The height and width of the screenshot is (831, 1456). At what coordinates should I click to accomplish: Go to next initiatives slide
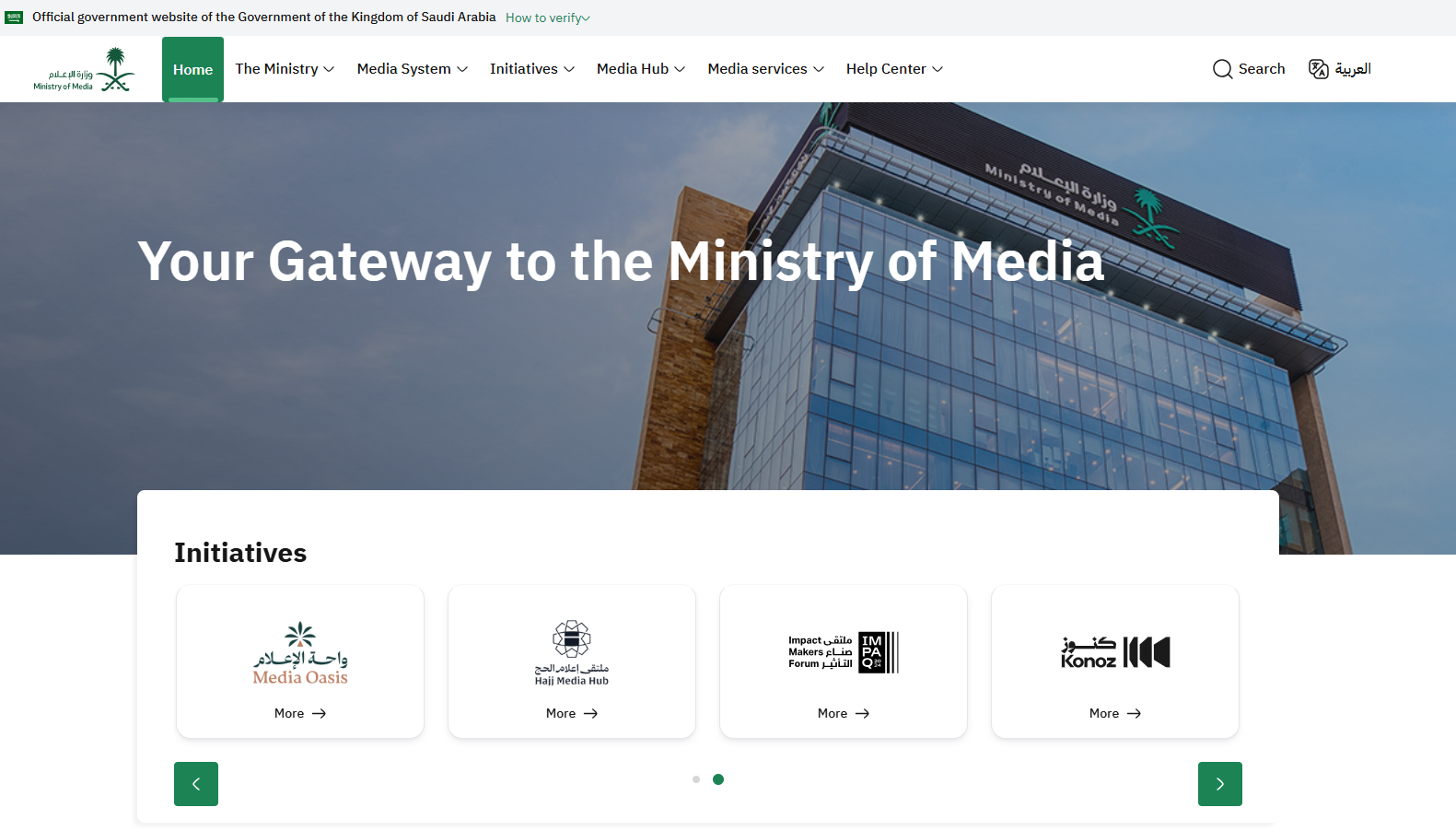coord(1220,784)
